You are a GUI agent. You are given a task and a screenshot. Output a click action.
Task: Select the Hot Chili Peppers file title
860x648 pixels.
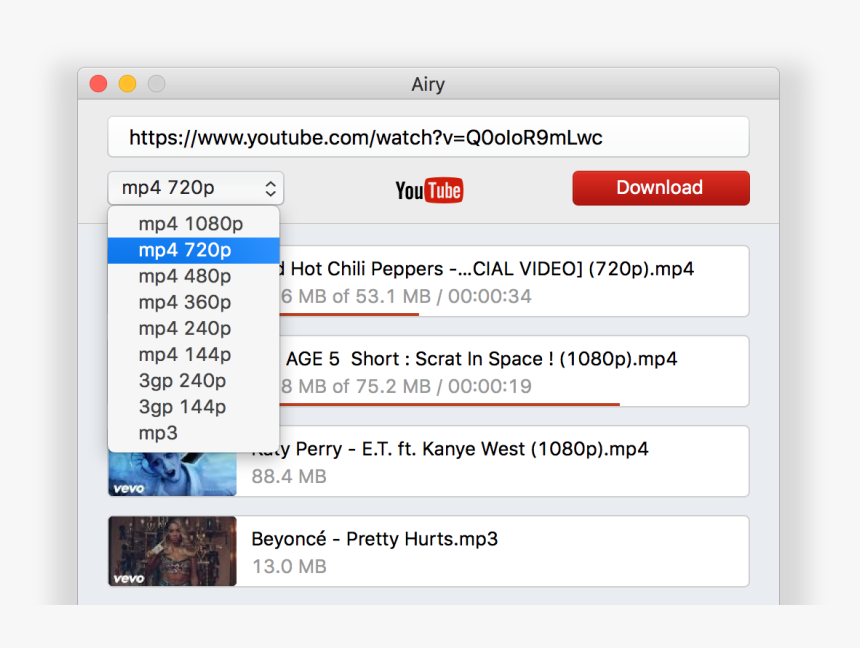click(x=486, y=269)
